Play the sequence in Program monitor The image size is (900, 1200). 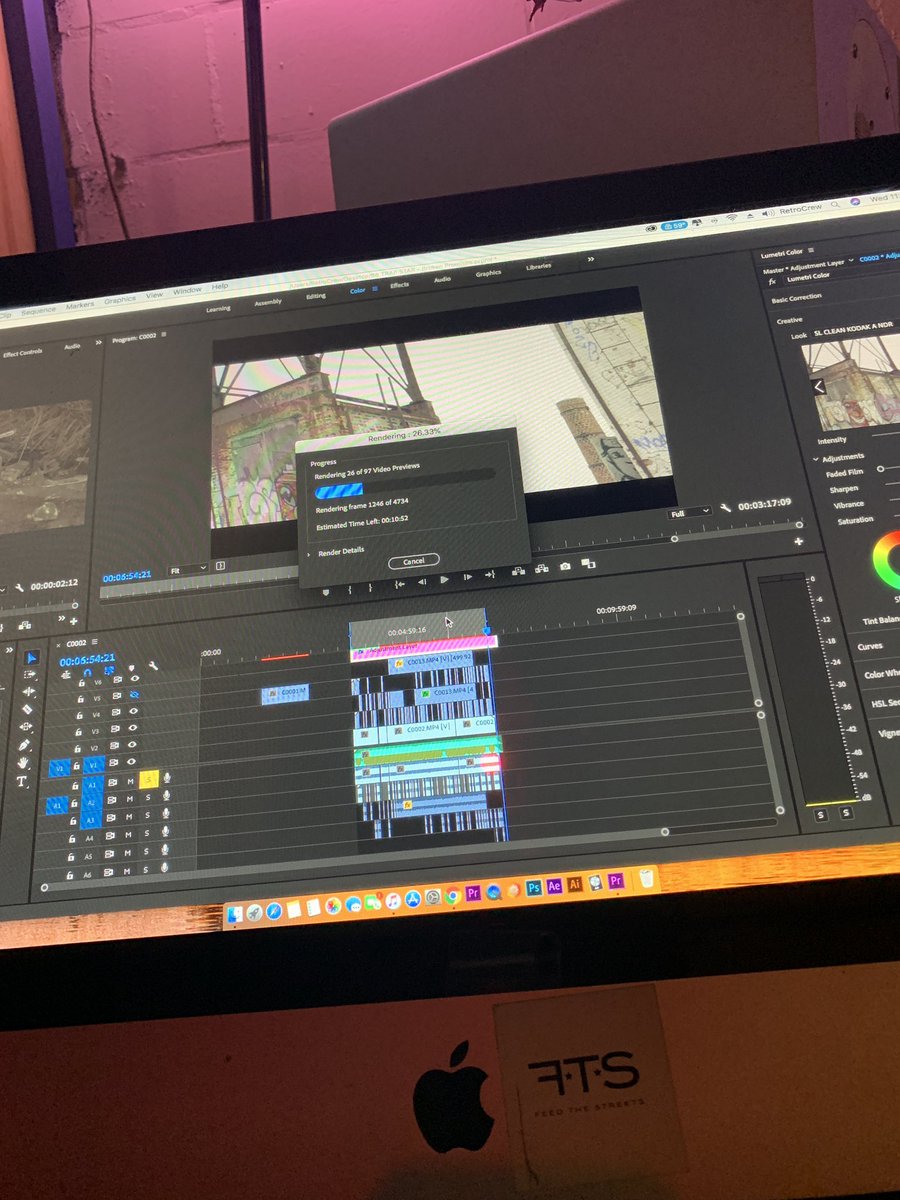tap(444, 579)
